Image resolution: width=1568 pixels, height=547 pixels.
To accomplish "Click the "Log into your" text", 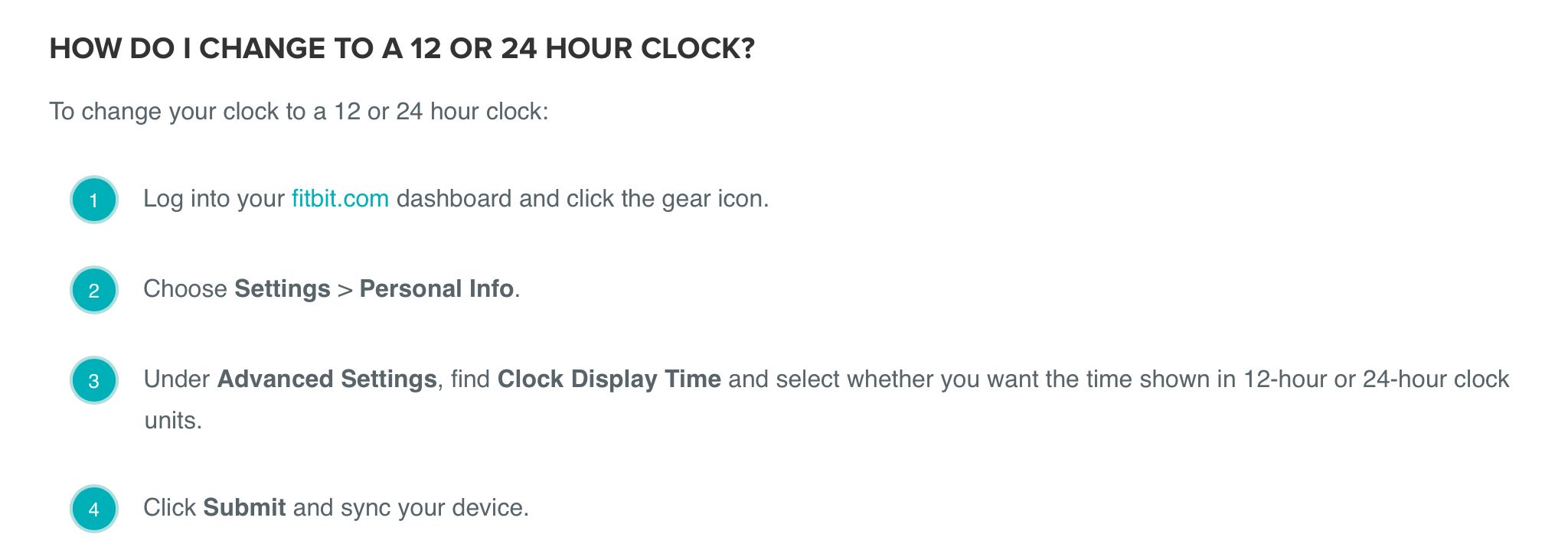I will coord(214,199).
